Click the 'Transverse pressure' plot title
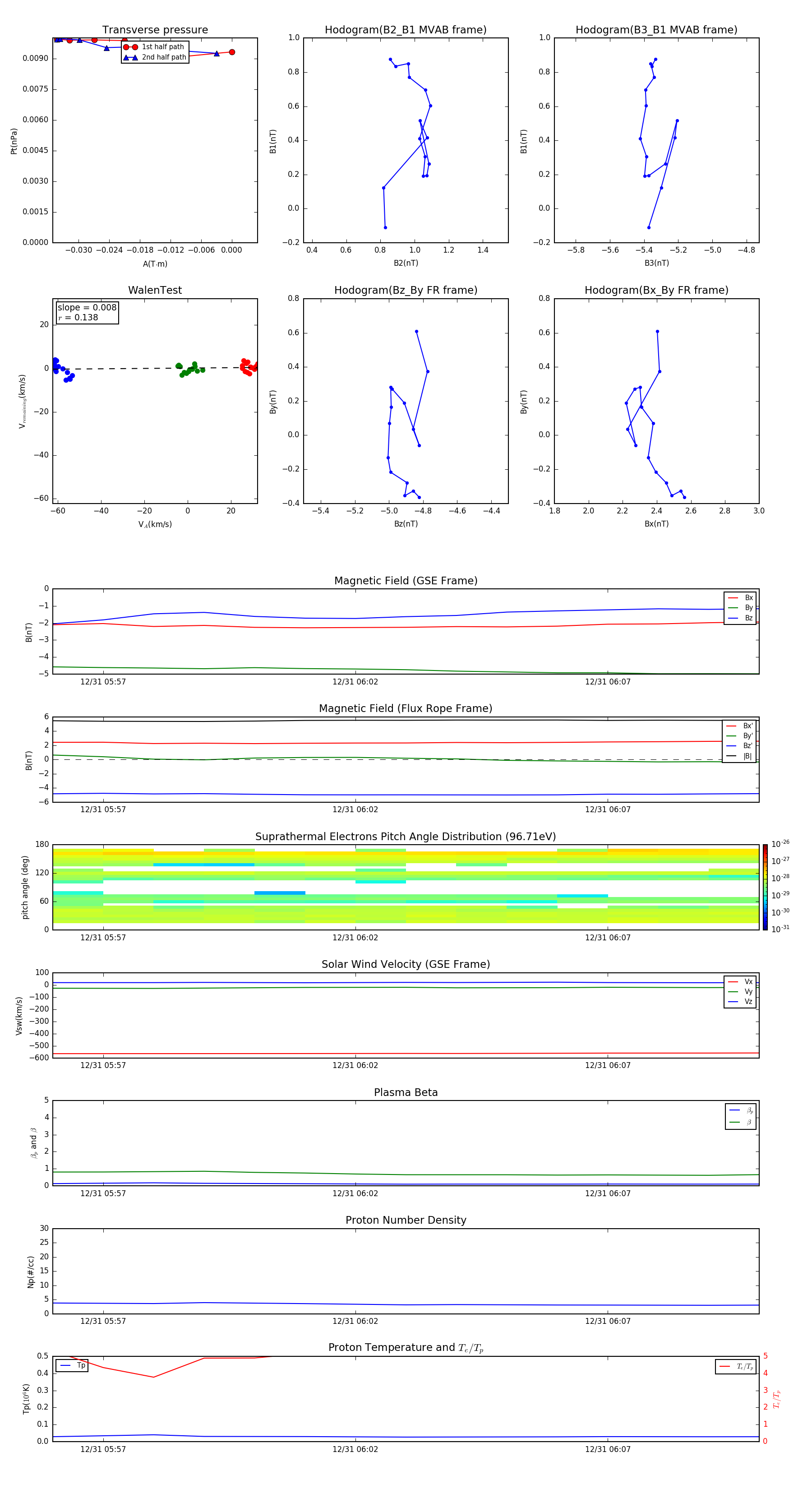 click(x=155, y=30)
